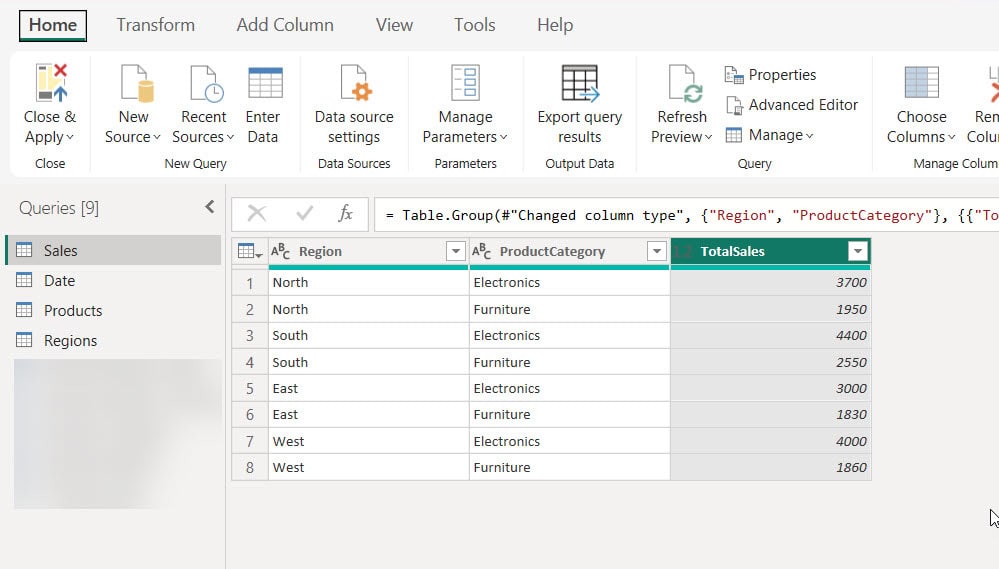Click the cell with value 4400
Image resolution: width=999 pixels, height=569 pixels.
click(x=770, y=335)
